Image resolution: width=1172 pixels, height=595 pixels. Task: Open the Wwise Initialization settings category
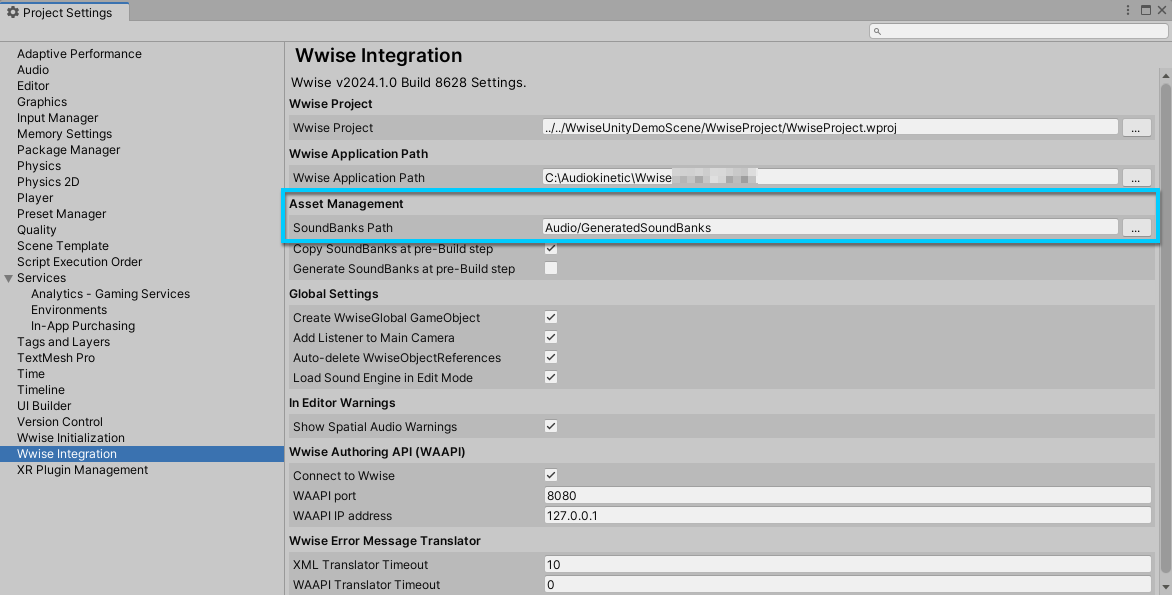tap(71, 438)
